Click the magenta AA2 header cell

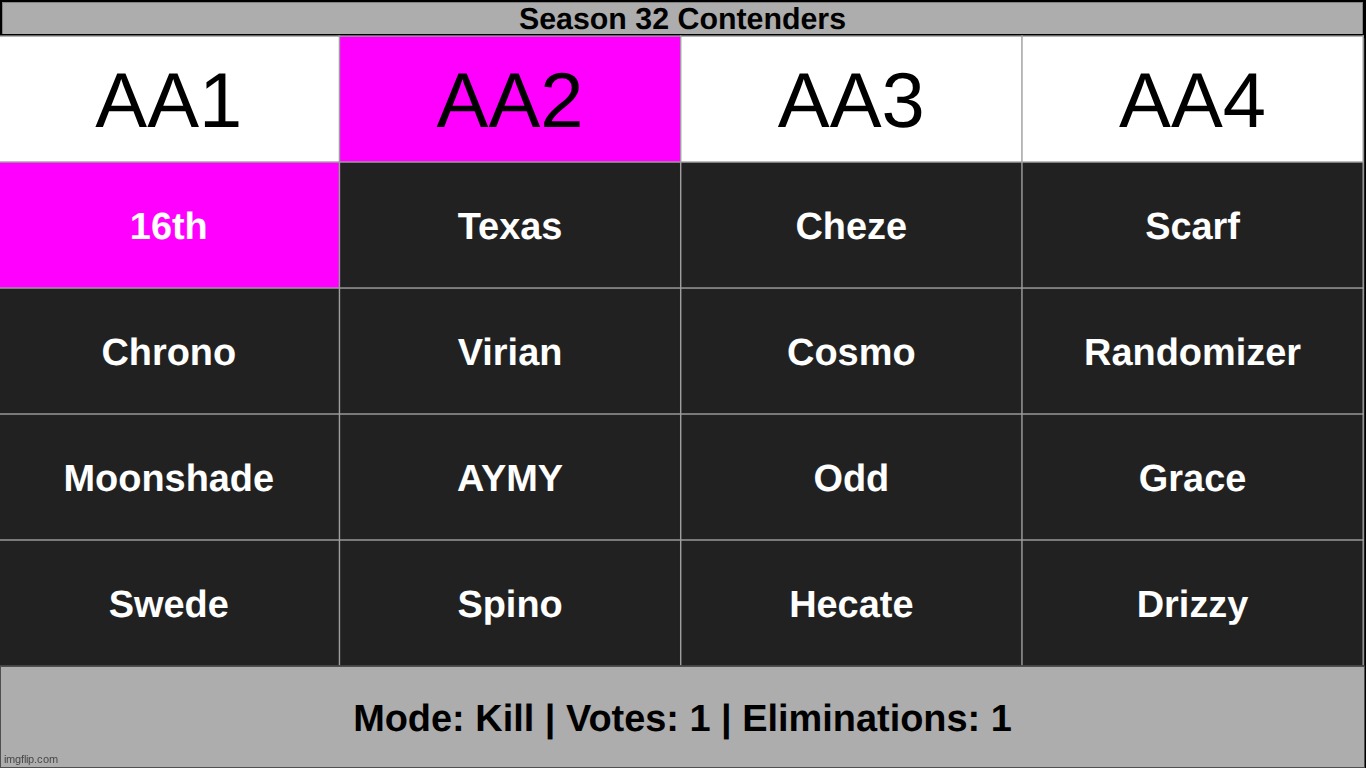point(510,100)
